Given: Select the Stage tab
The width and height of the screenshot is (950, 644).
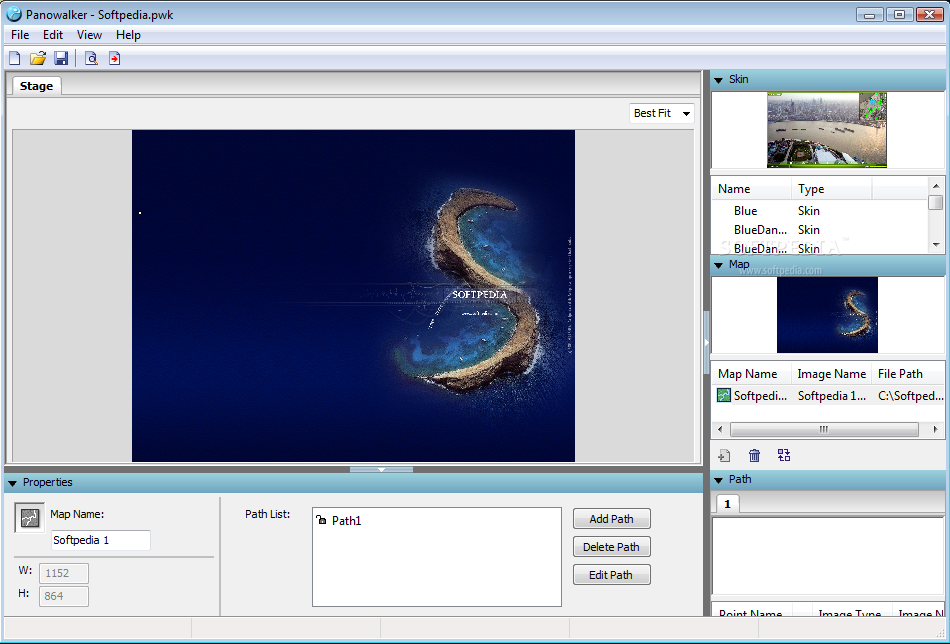Looking at the screenshot, I should (36, 86).
